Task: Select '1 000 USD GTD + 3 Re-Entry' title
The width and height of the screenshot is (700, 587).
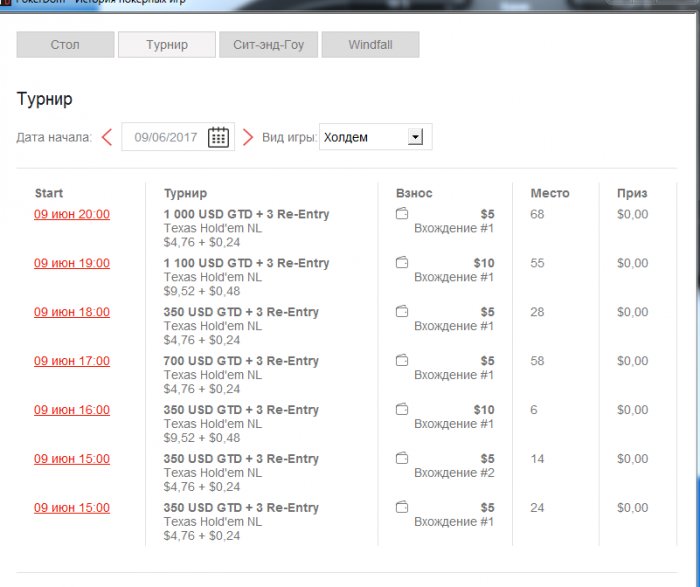Action: pos(246,214)
